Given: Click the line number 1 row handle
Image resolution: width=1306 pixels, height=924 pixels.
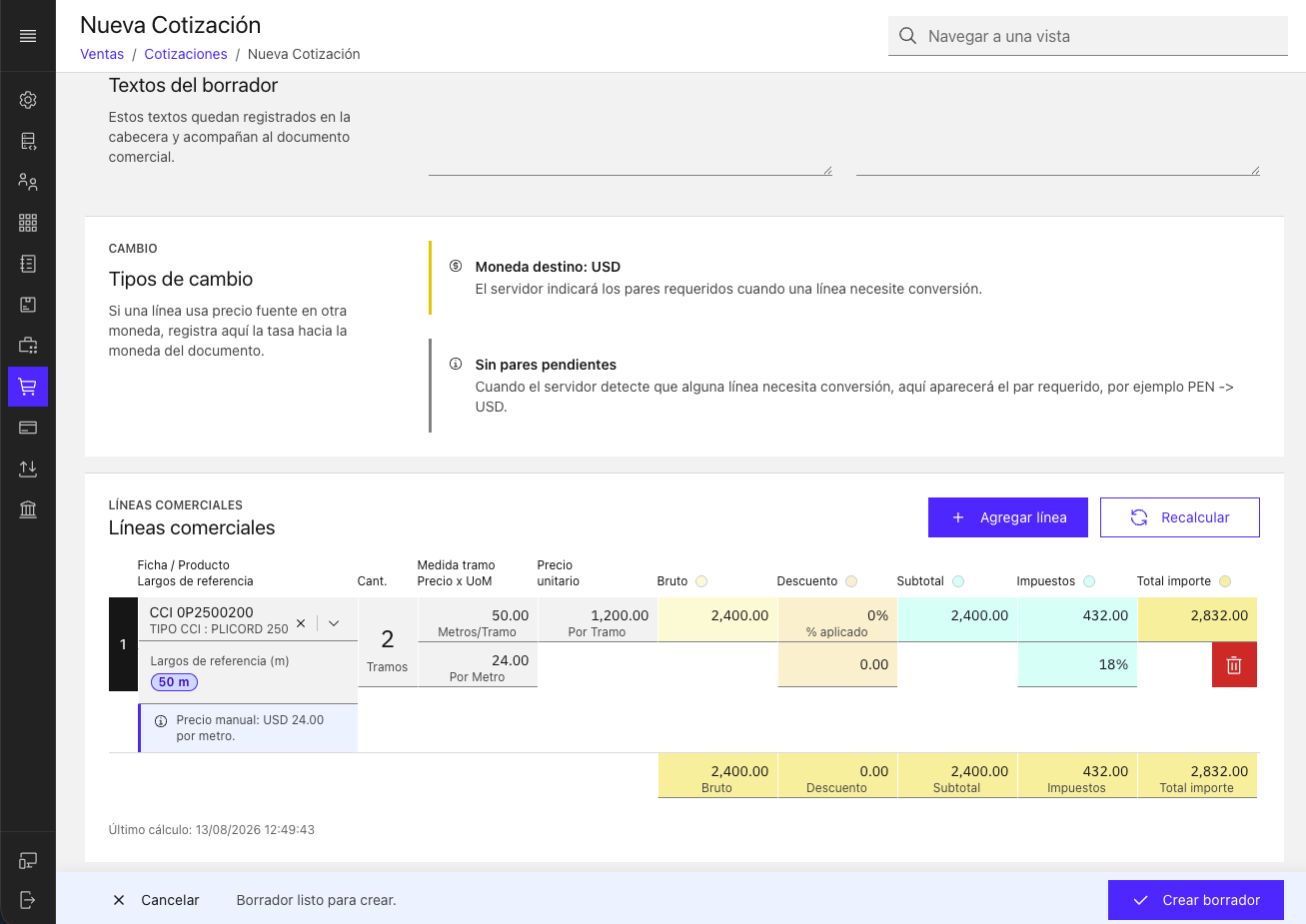Looking at the screenshot, I should pos(123,644).
